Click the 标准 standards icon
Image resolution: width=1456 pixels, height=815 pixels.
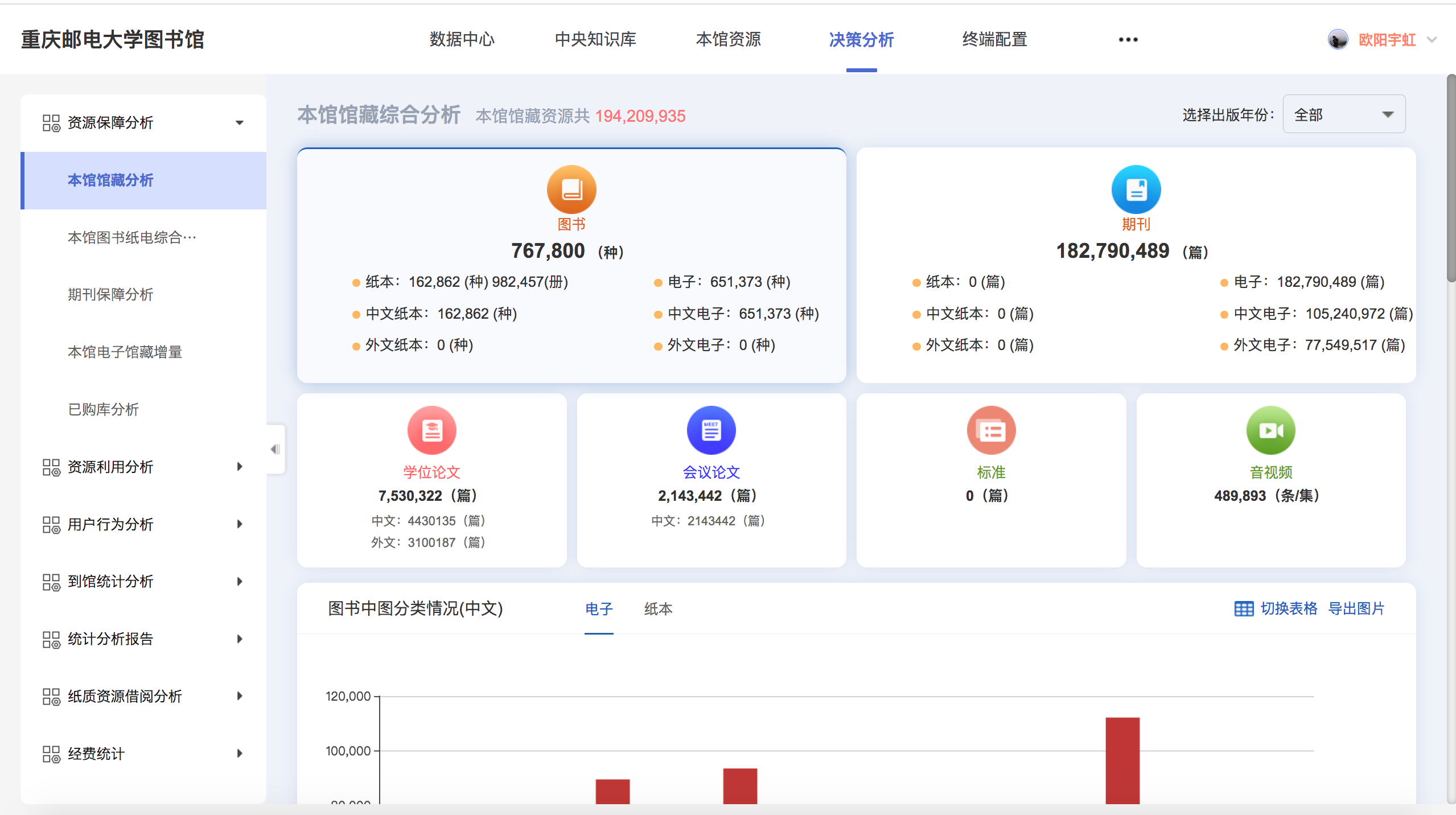(x=991, y=430)
